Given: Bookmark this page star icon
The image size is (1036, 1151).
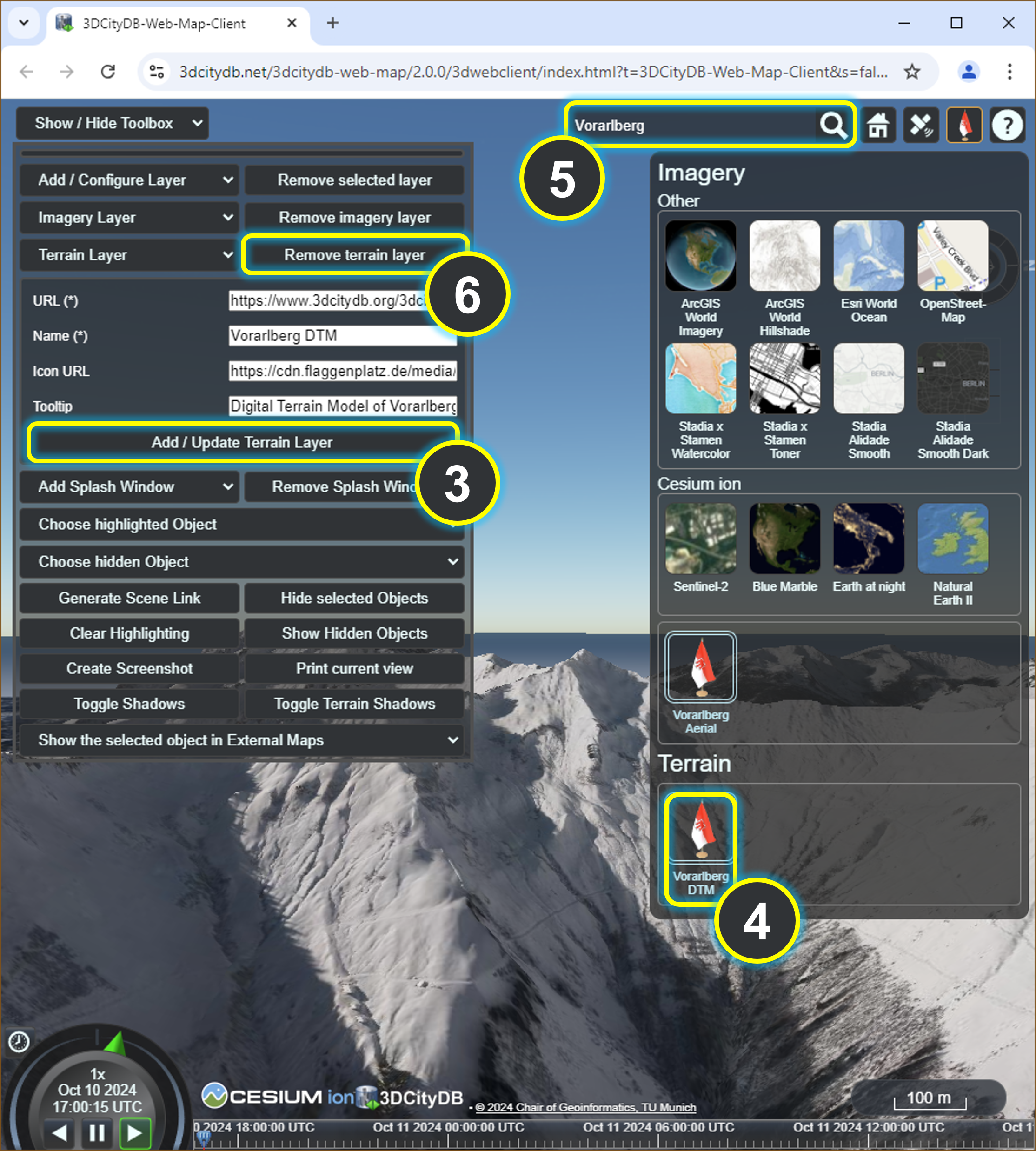Looking at the screenshot, I should click(912, 72).
